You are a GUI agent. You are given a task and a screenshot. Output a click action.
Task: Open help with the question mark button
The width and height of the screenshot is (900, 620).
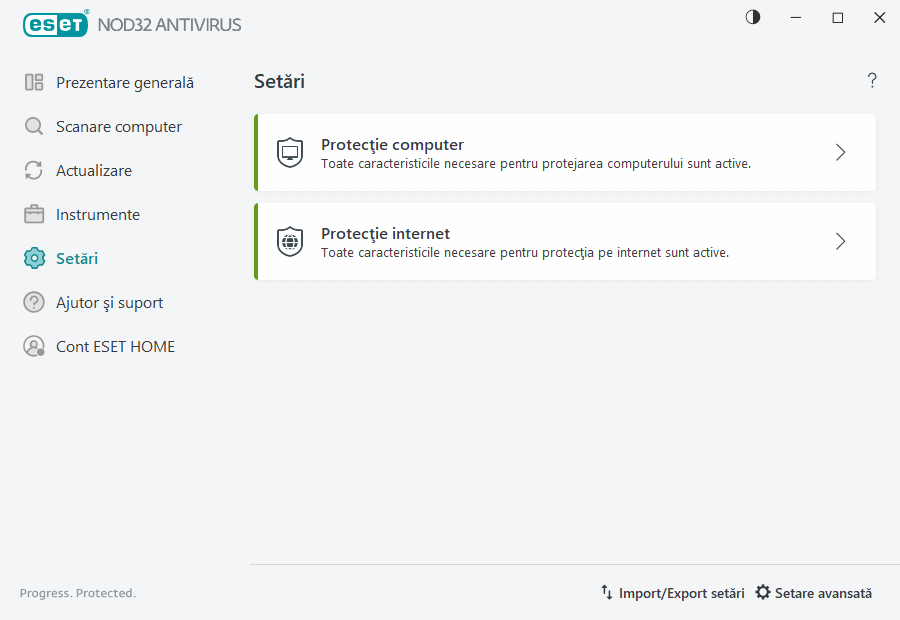[871, 80]
